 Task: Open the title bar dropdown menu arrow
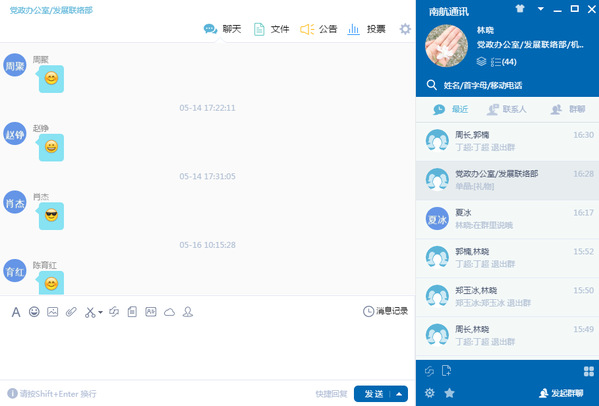tap(541, 9)
